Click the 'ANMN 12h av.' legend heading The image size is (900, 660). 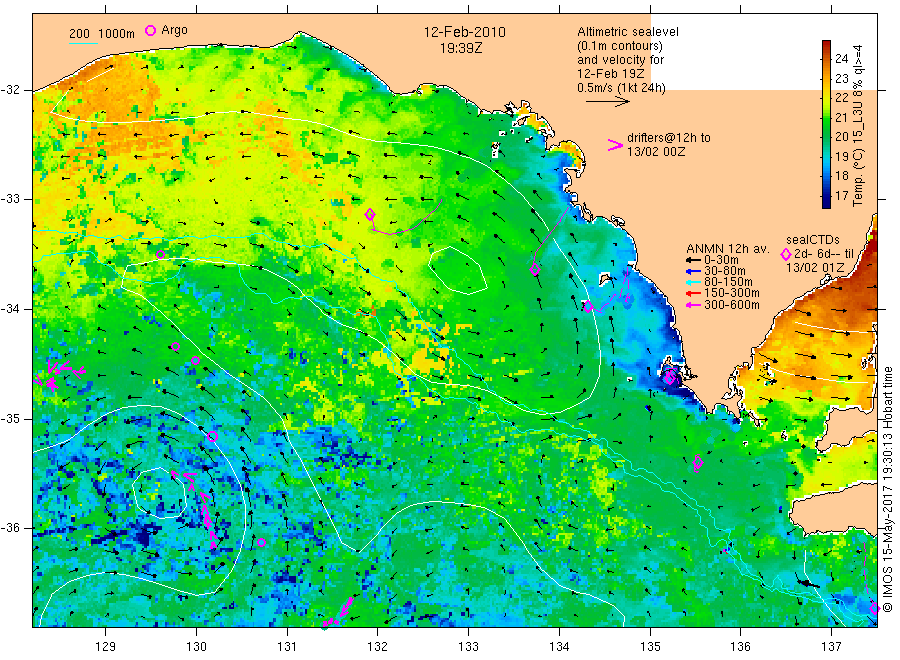click(x=728, y=249)
